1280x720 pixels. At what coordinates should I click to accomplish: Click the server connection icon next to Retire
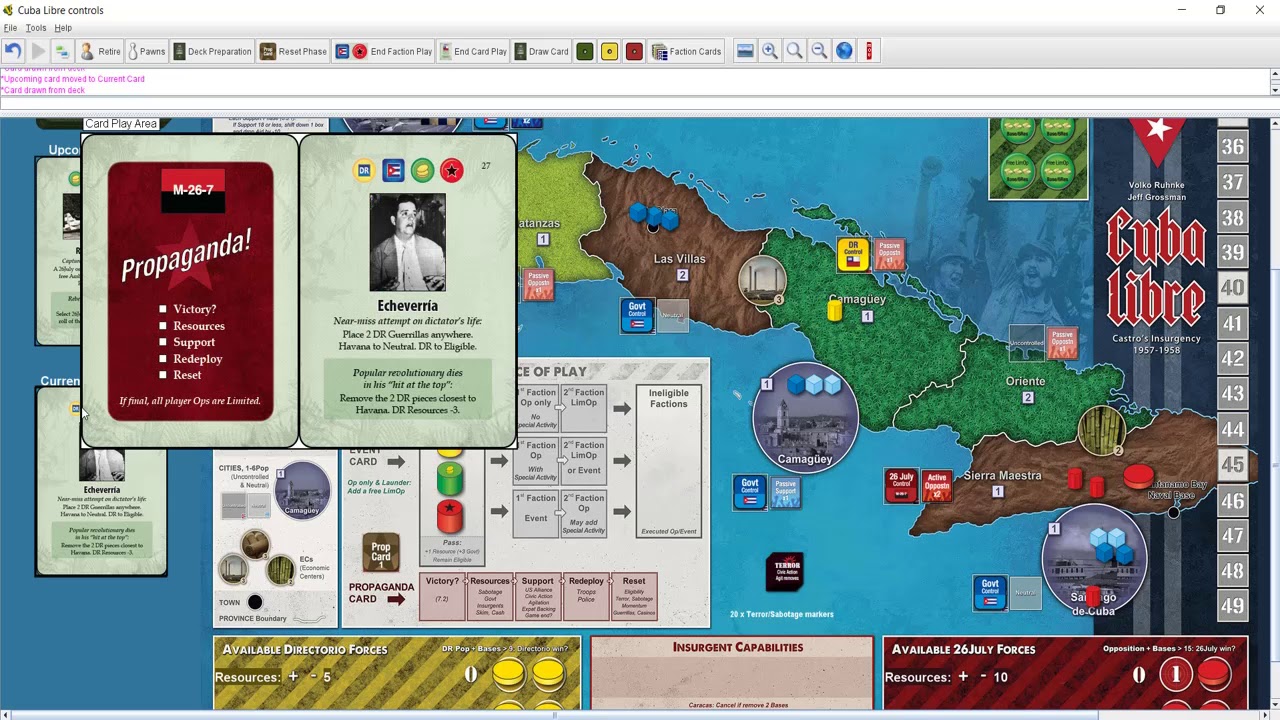point(62,51)
